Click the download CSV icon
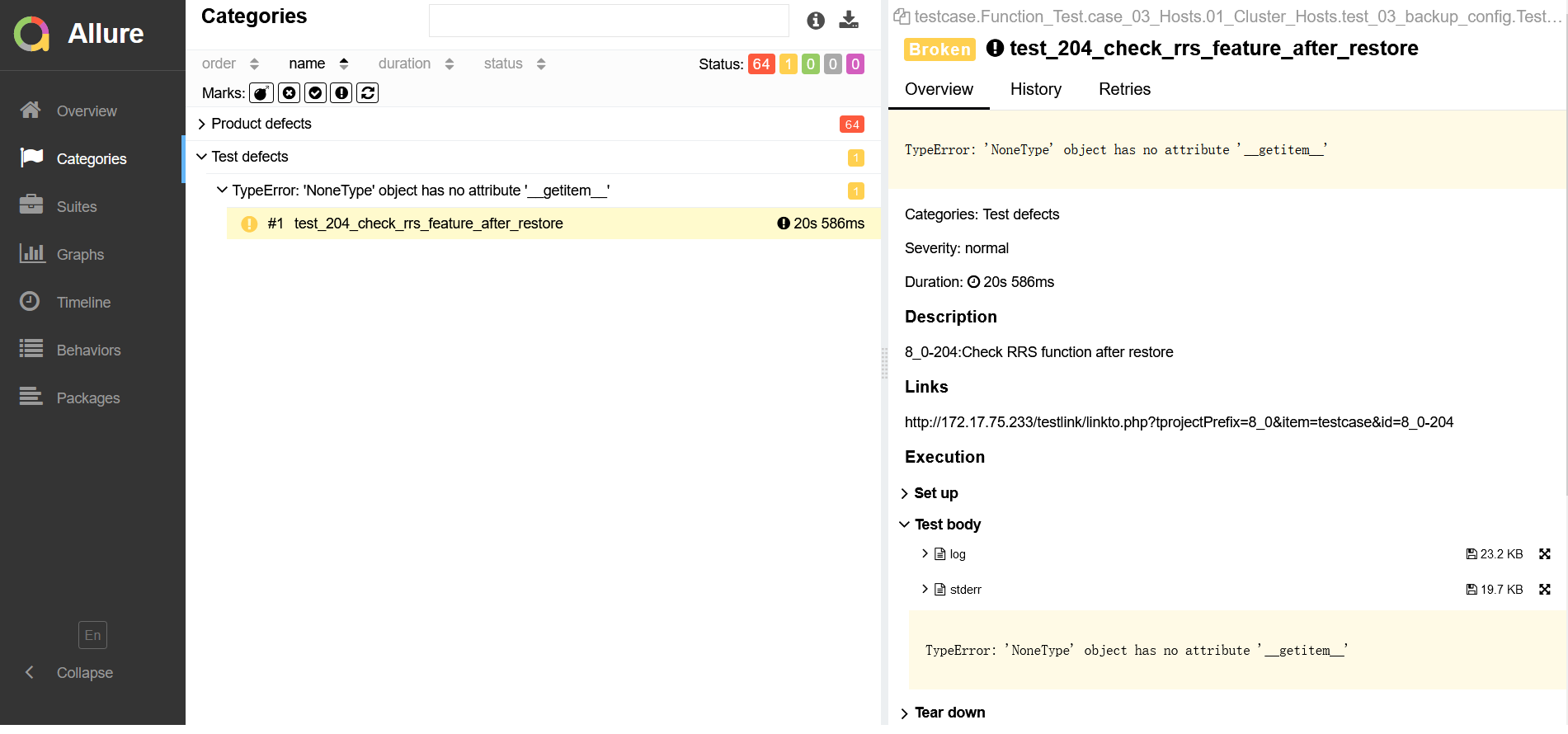This screenshot has width=1568, height=734. click(x=848, y=21)
